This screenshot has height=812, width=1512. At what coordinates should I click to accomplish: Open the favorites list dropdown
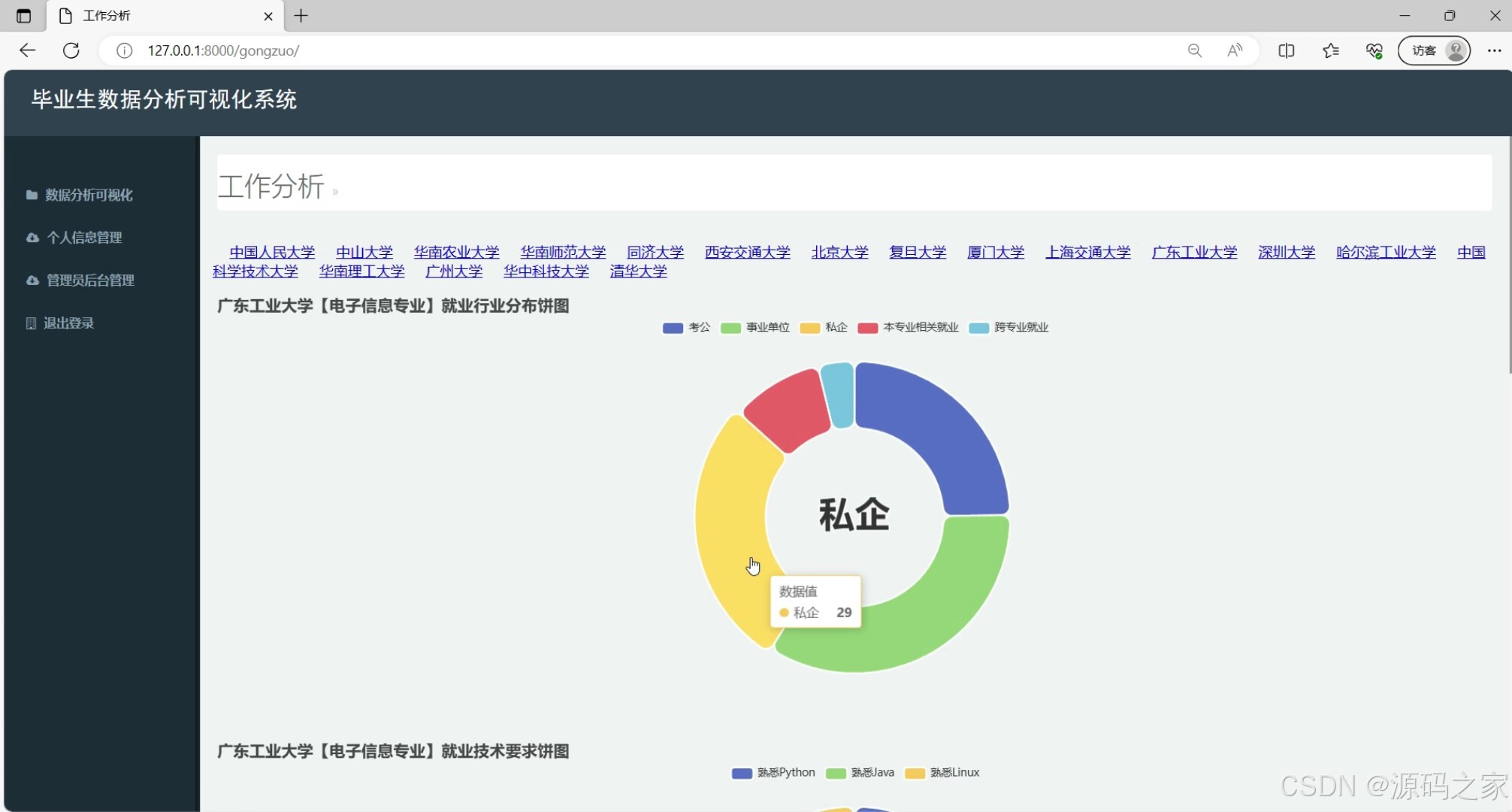click(1330, 50)
